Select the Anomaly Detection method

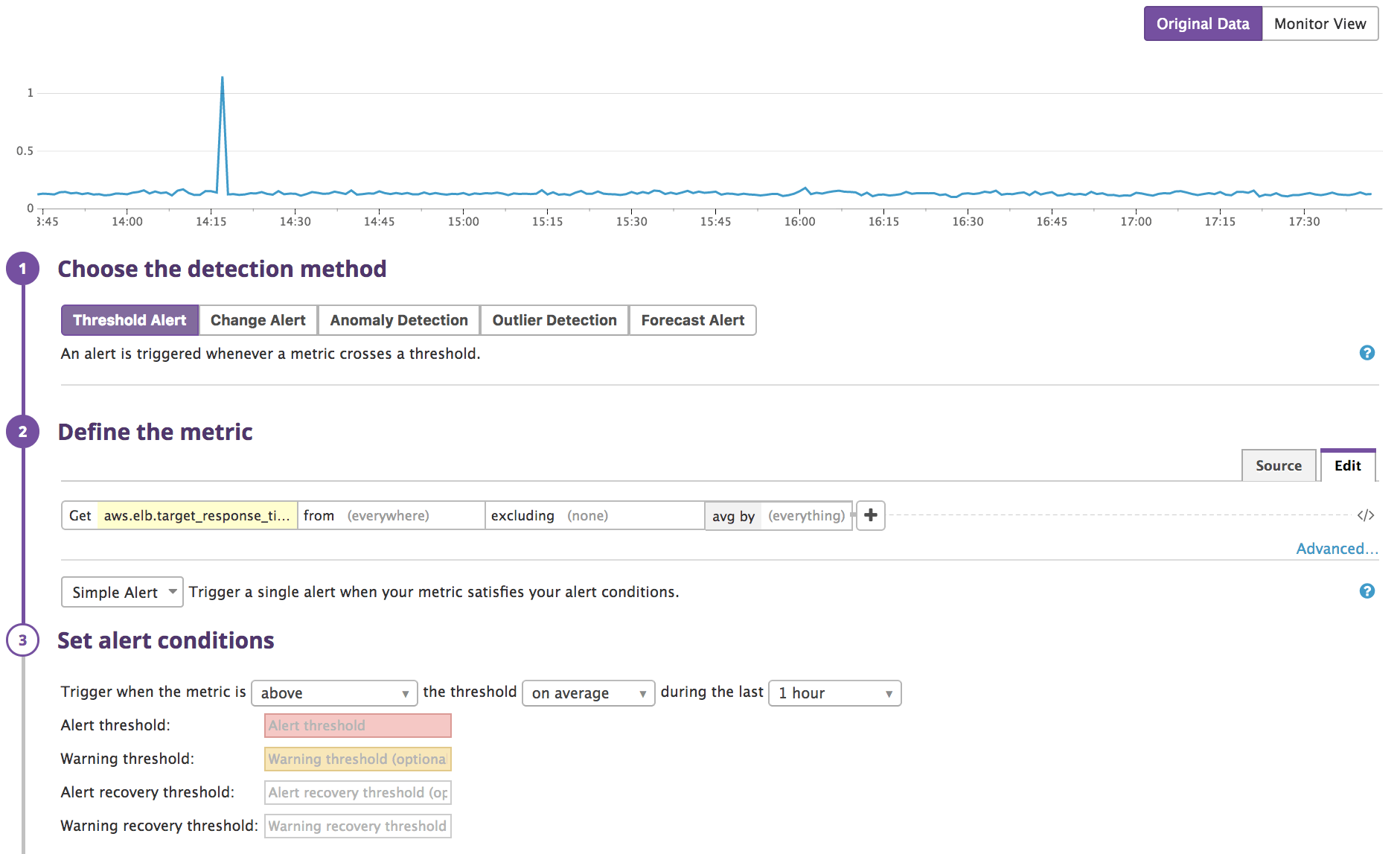coord(399,319)
